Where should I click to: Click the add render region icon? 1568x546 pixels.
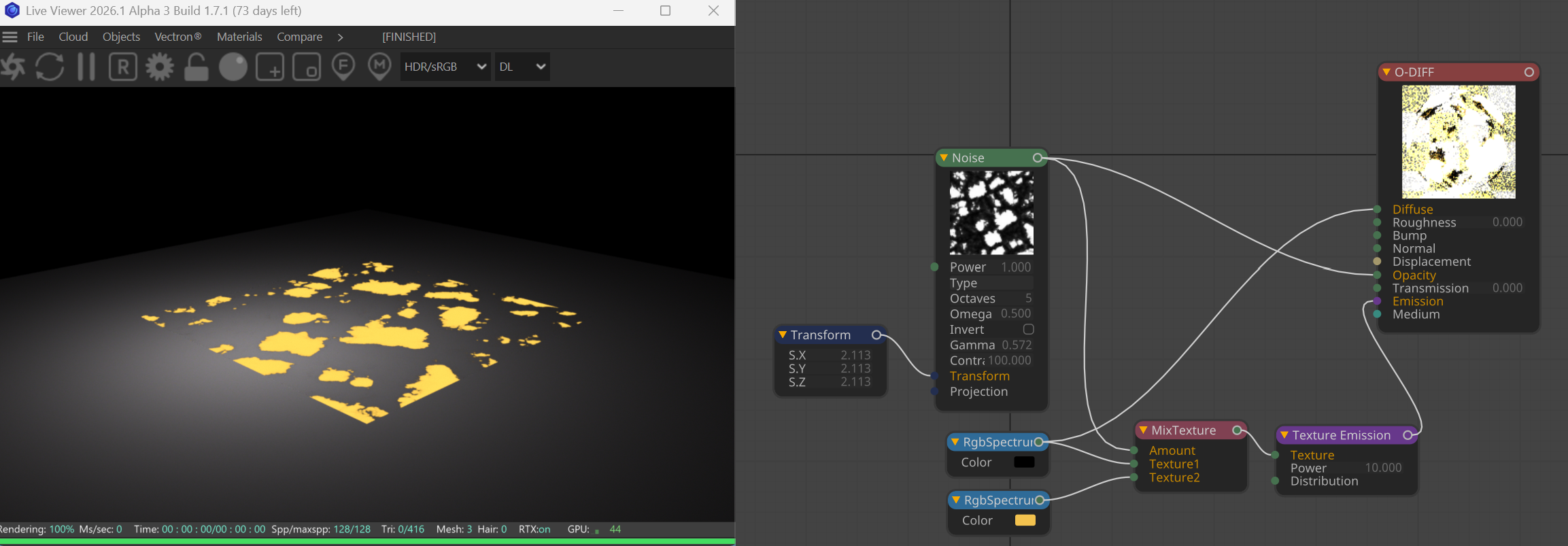[270, 67]
